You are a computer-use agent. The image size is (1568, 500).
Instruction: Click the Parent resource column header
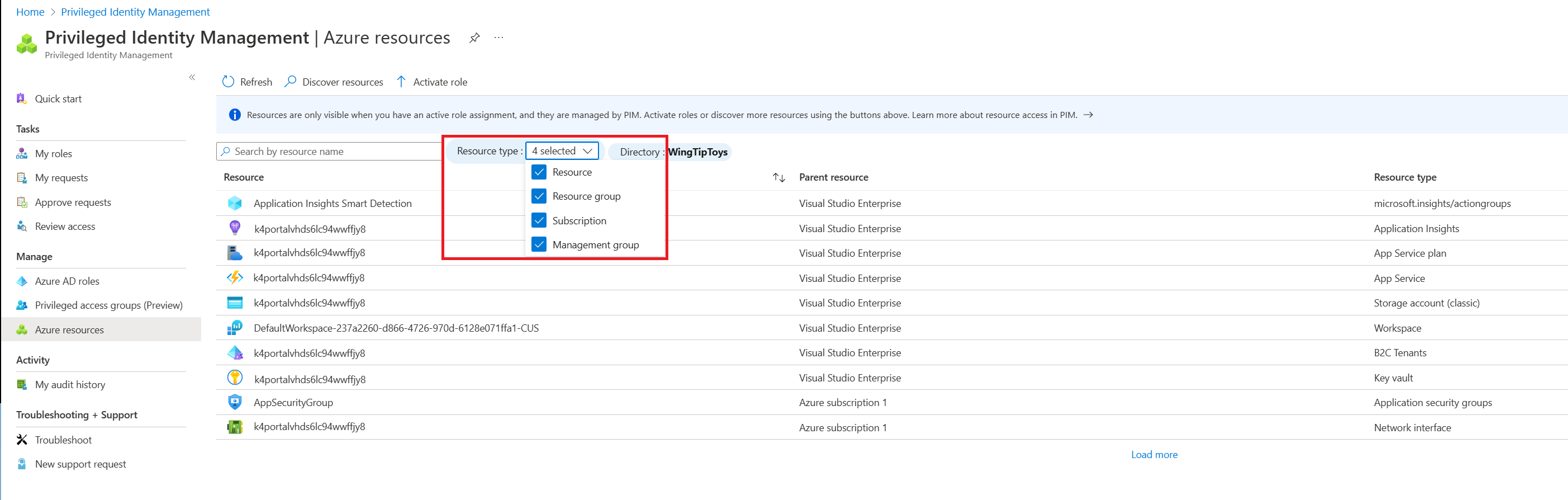(833, 177)
